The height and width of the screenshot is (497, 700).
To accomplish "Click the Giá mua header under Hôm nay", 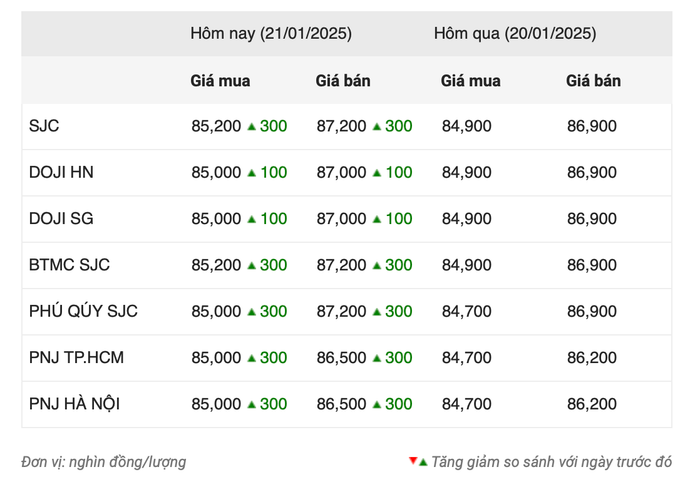I will point(220,81).
